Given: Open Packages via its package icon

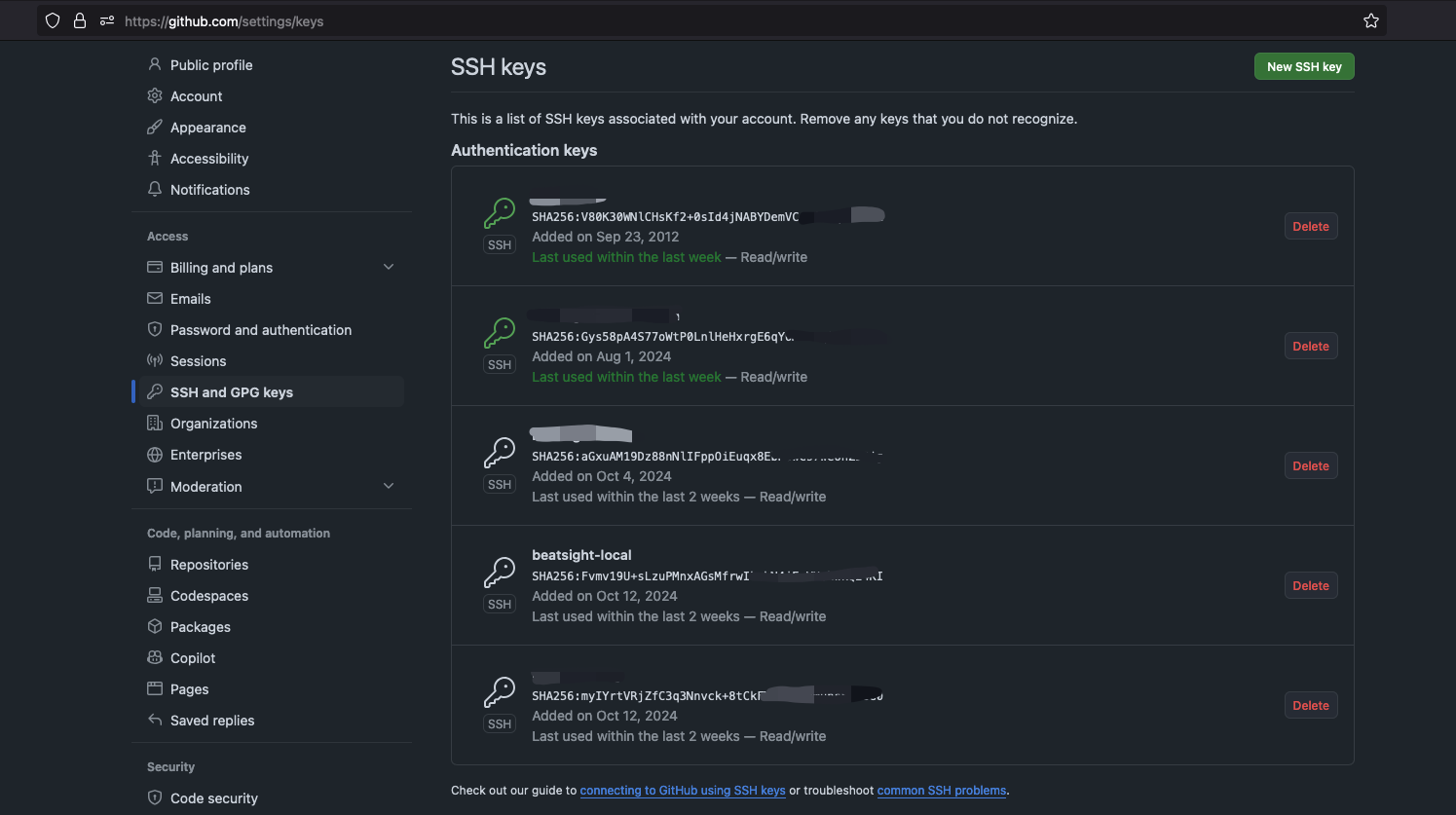Looking at the screenshot, I should click(x=156, y=626).
